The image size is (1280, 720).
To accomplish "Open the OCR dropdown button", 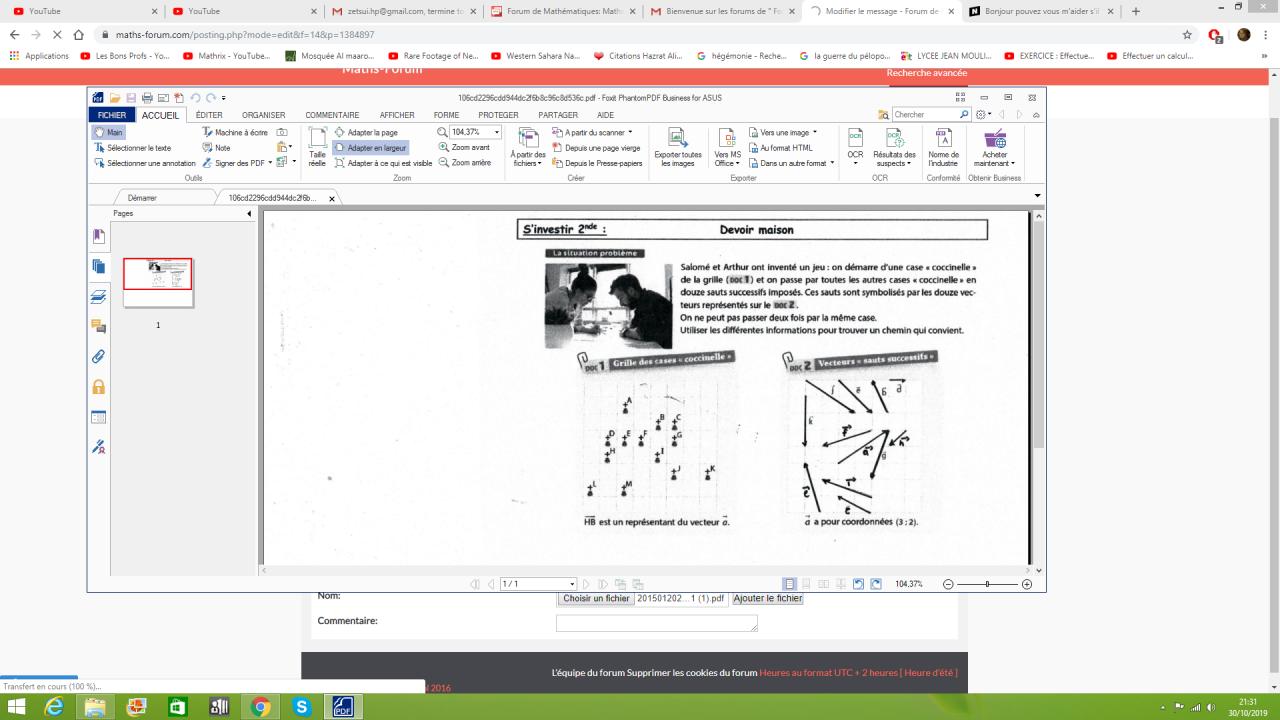I will (855, 148).
